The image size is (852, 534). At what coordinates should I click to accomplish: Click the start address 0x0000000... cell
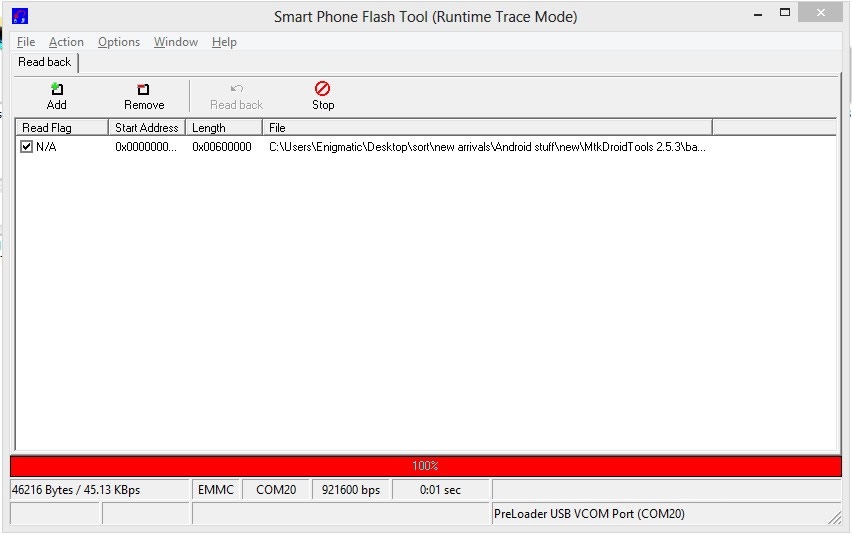pyautogui.click(x=146, y=147)
